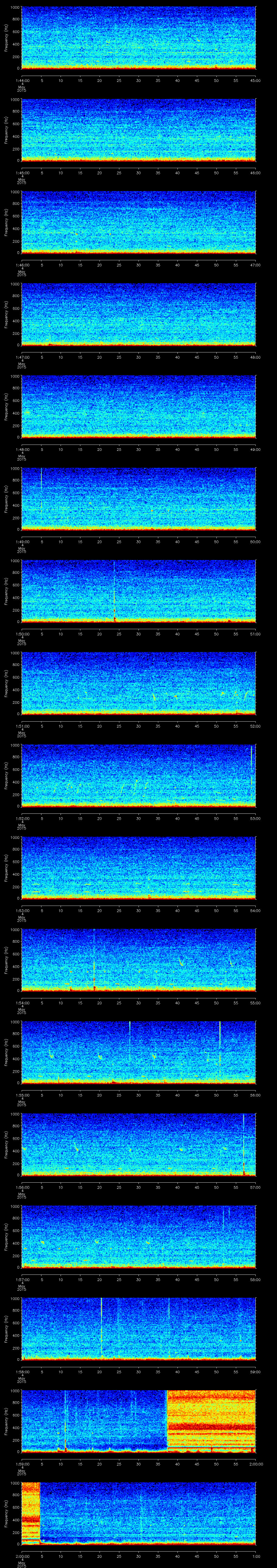Click the spectrogram panel starting at 1:49:00

coord(138,499)
